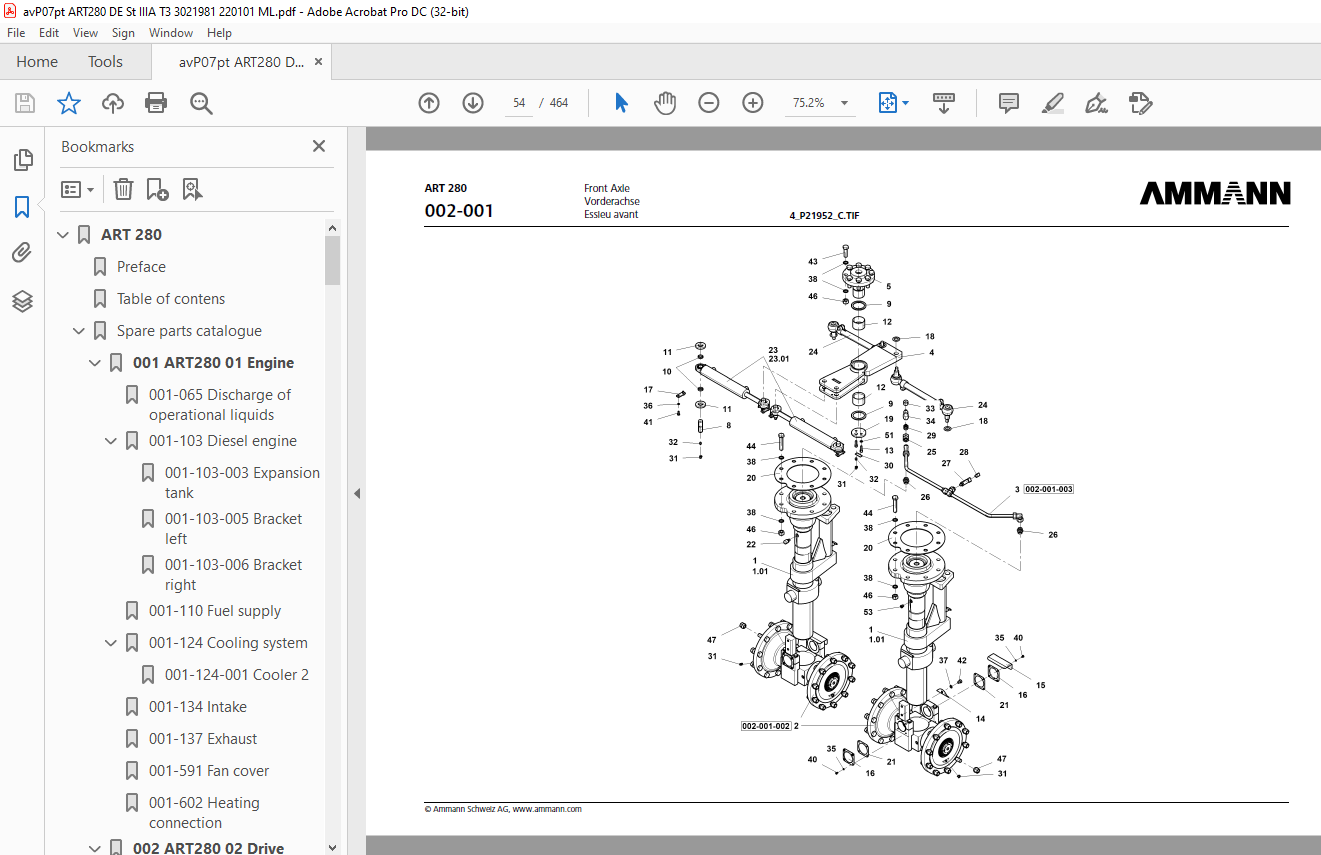Collapse 001-124 Cooling system bookmark
This screenshot has width=1321, height=855.
pos(111,643)
